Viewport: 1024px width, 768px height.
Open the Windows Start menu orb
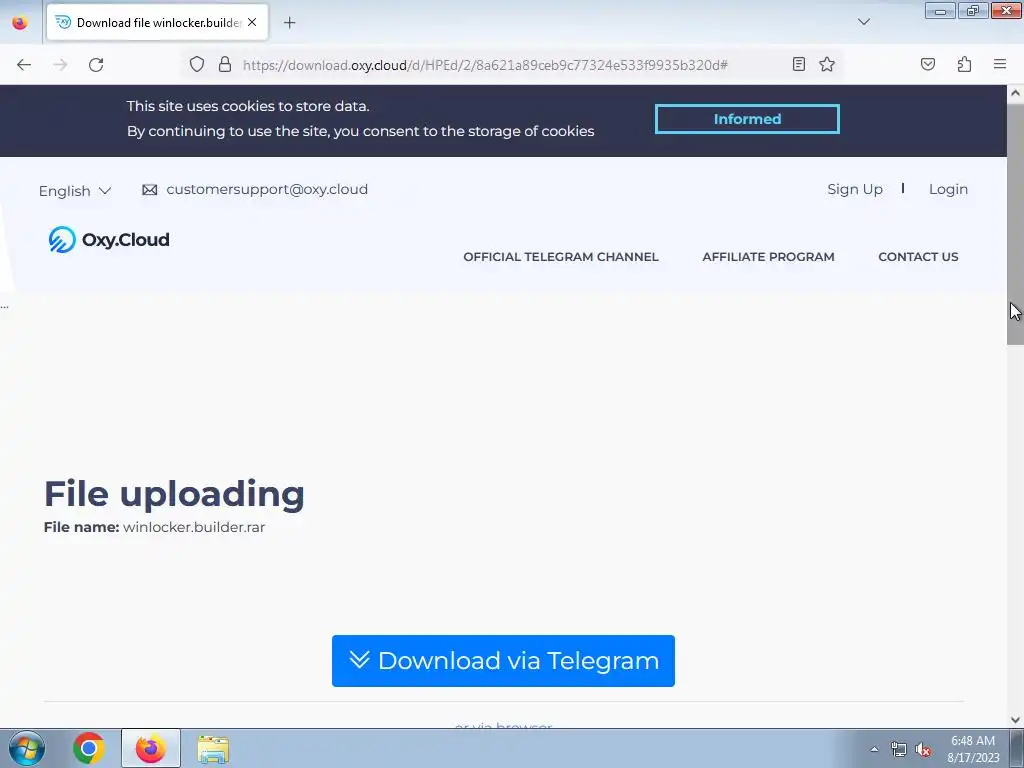(27, 748)
